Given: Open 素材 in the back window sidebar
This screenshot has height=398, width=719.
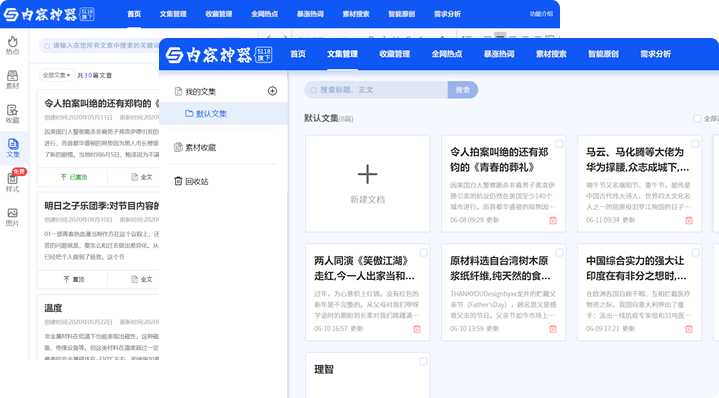Looking at the screenshot, I should tap(12, 80).
